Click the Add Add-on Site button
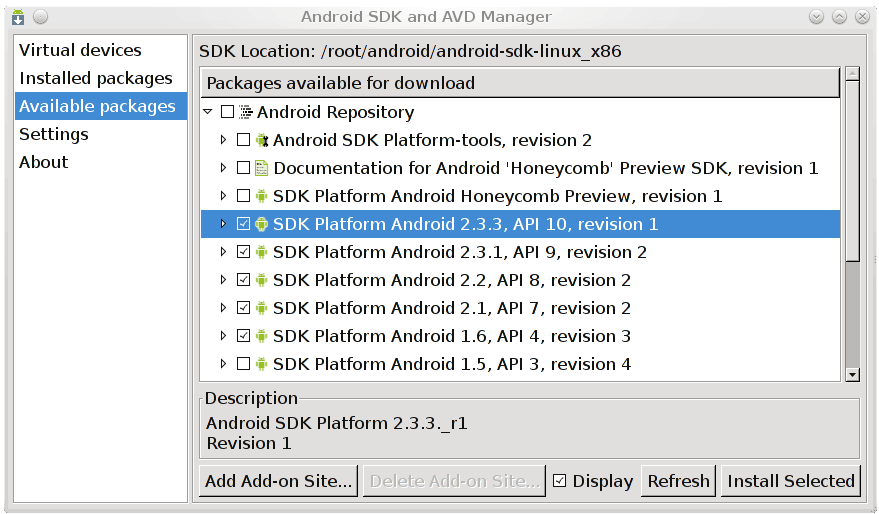This screenshot has width=879, height=514. pyautogui.click(x=278, y=481)
